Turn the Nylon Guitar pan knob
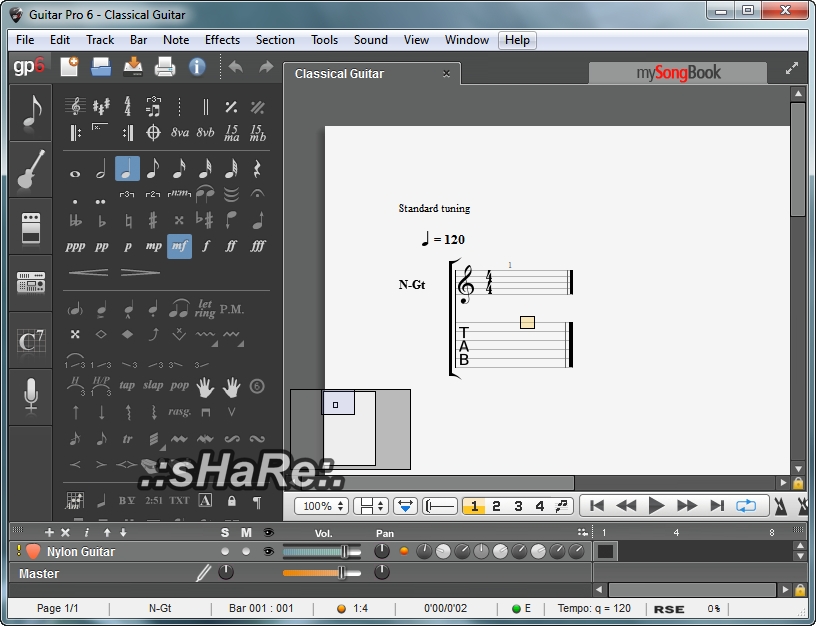Viewport: 816px width, 626px height. pyautogui.click(x=382, y=551)
